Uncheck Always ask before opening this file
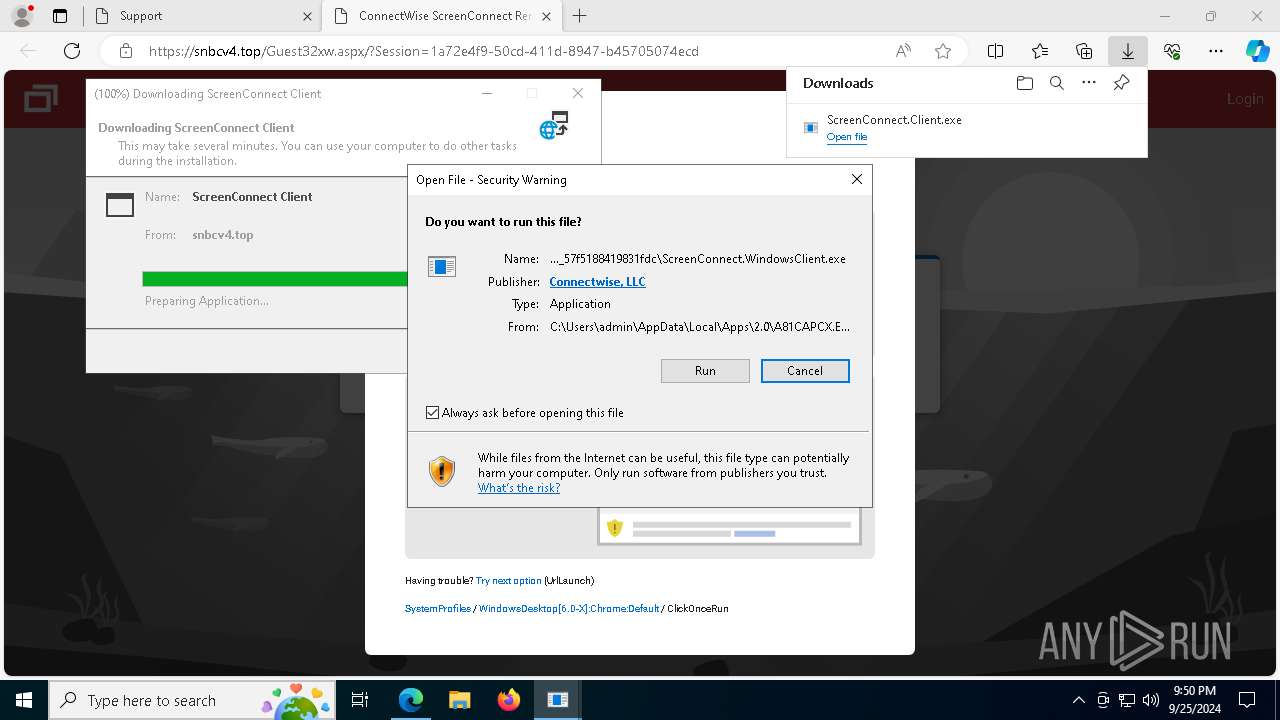 click(432, 412)
